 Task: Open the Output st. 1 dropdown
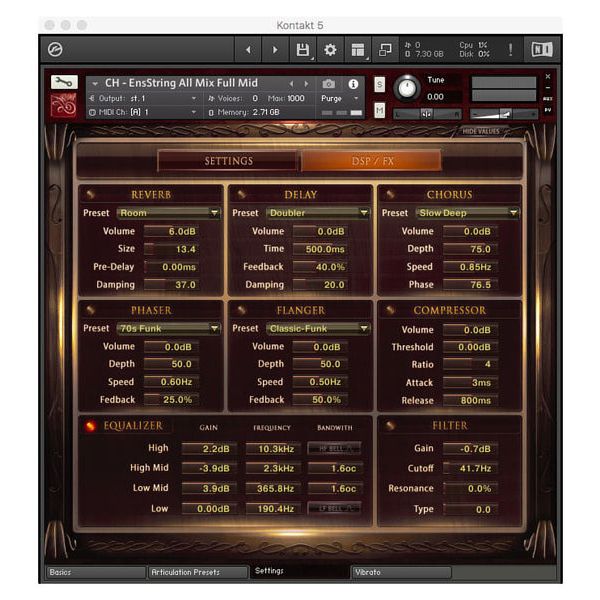[x=143, y=98]
